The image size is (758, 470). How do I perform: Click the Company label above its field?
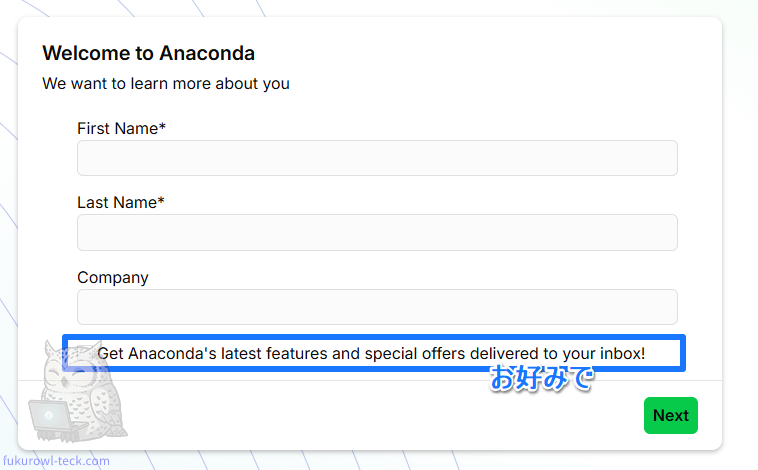(x=113, y=277)
